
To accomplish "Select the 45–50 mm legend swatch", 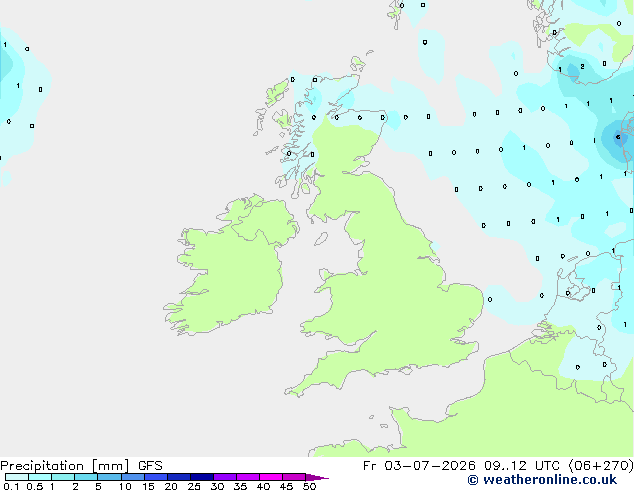I will pos(294,477).
